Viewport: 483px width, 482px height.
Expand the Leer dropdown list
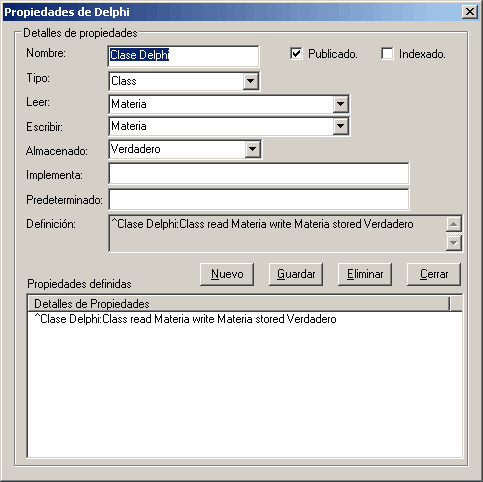click(340, 104)
